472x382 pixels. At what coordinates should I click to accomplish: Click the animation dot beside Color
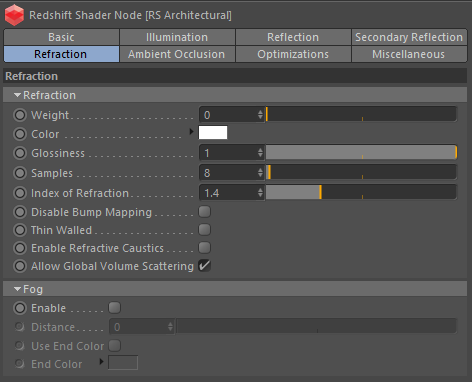click(x=20, y=134)
